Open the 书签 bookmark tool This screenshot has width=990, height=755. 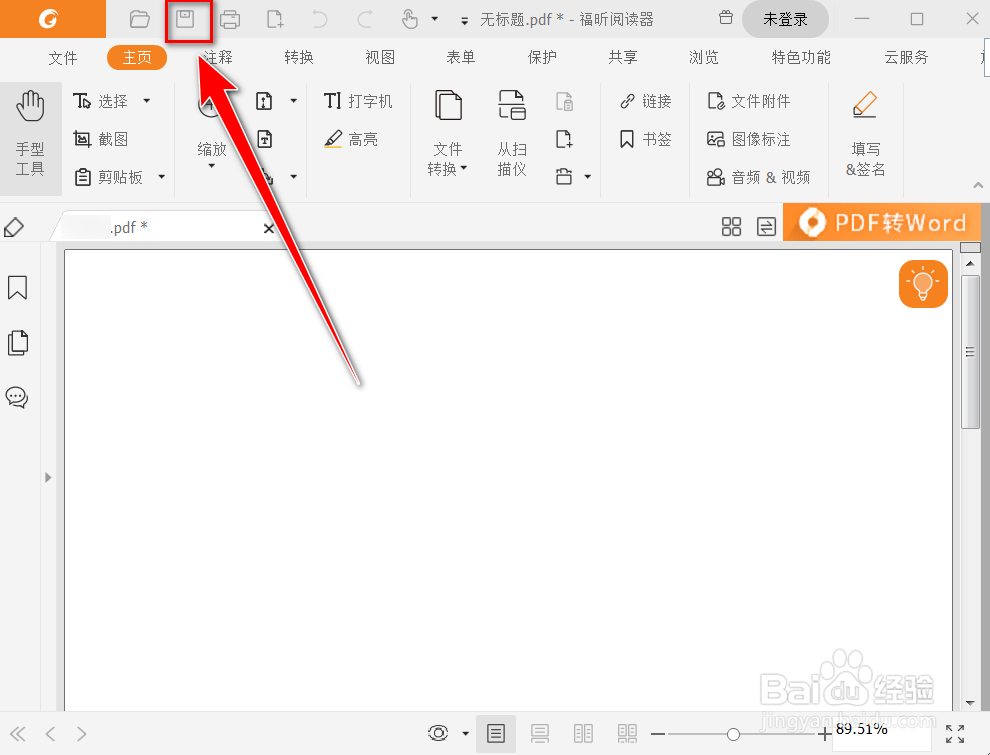[645, 139]
